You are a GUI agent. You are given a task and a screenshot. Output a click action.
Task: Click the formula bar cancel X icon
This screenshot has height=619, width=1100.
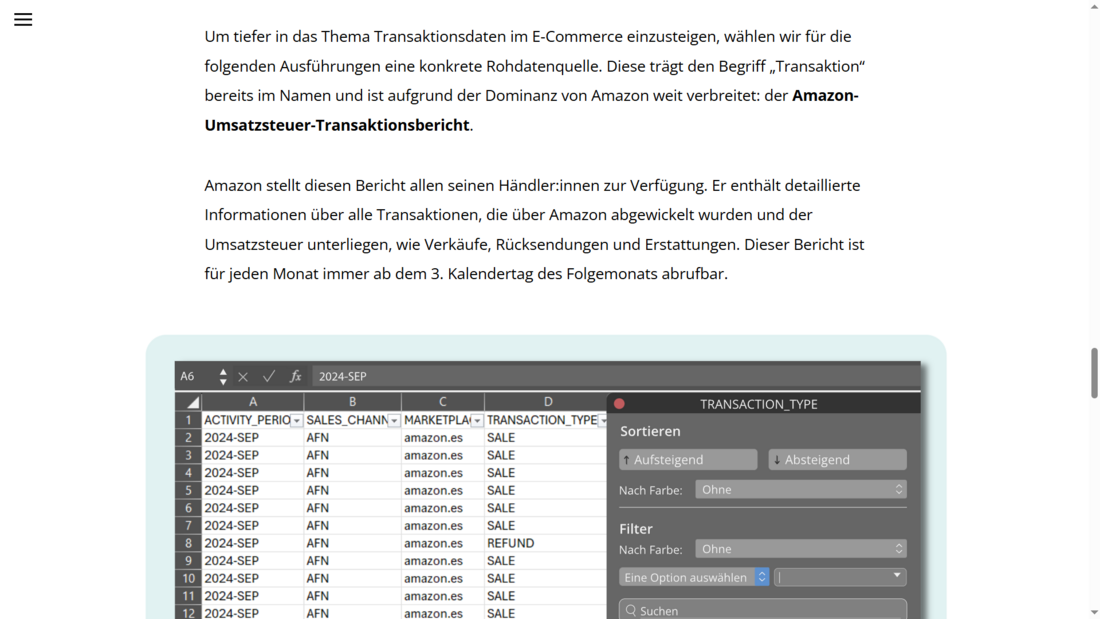pos(243,377)
